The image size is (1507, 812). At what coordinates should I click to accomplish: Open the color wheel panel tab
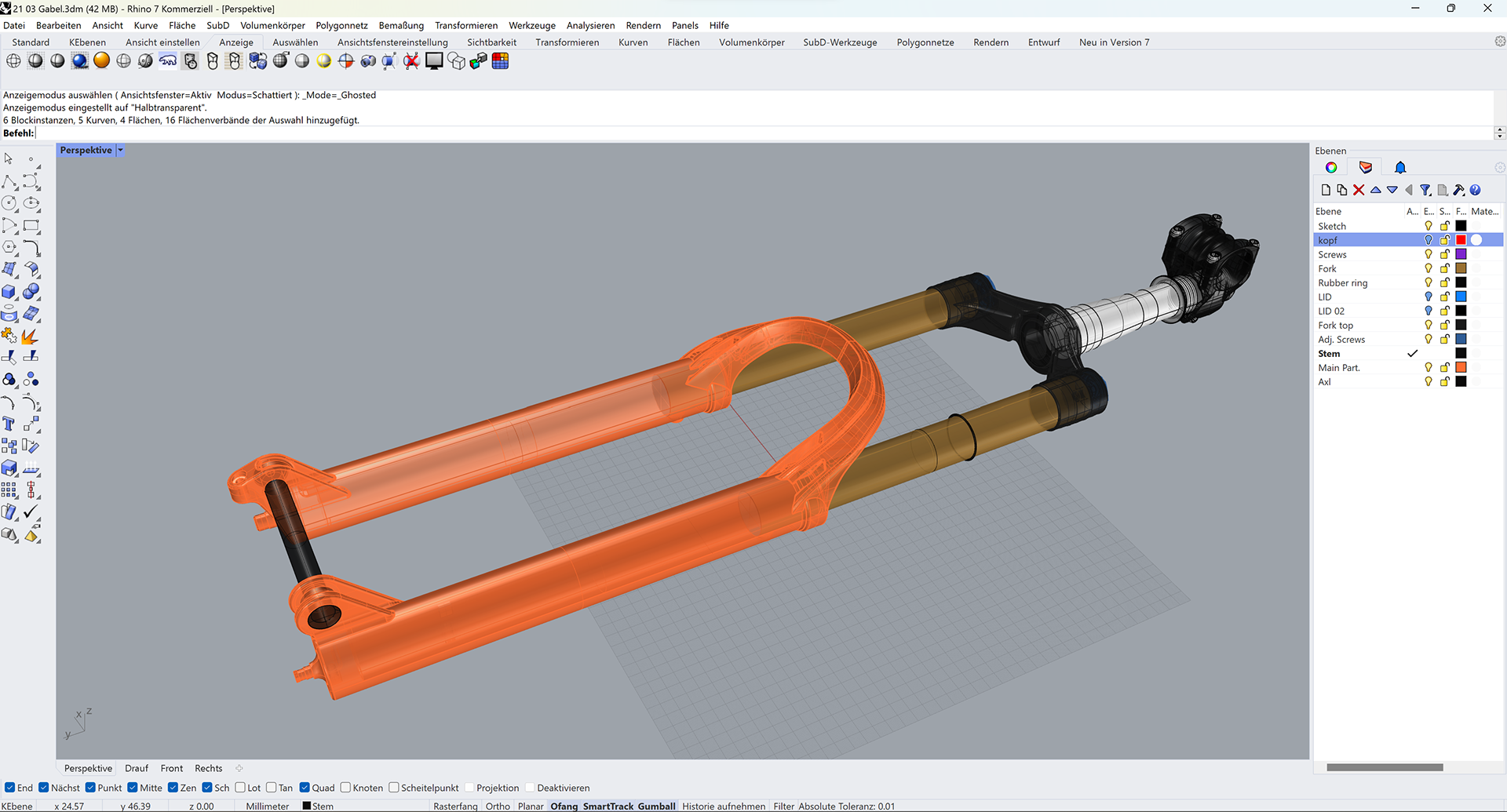1331,167
